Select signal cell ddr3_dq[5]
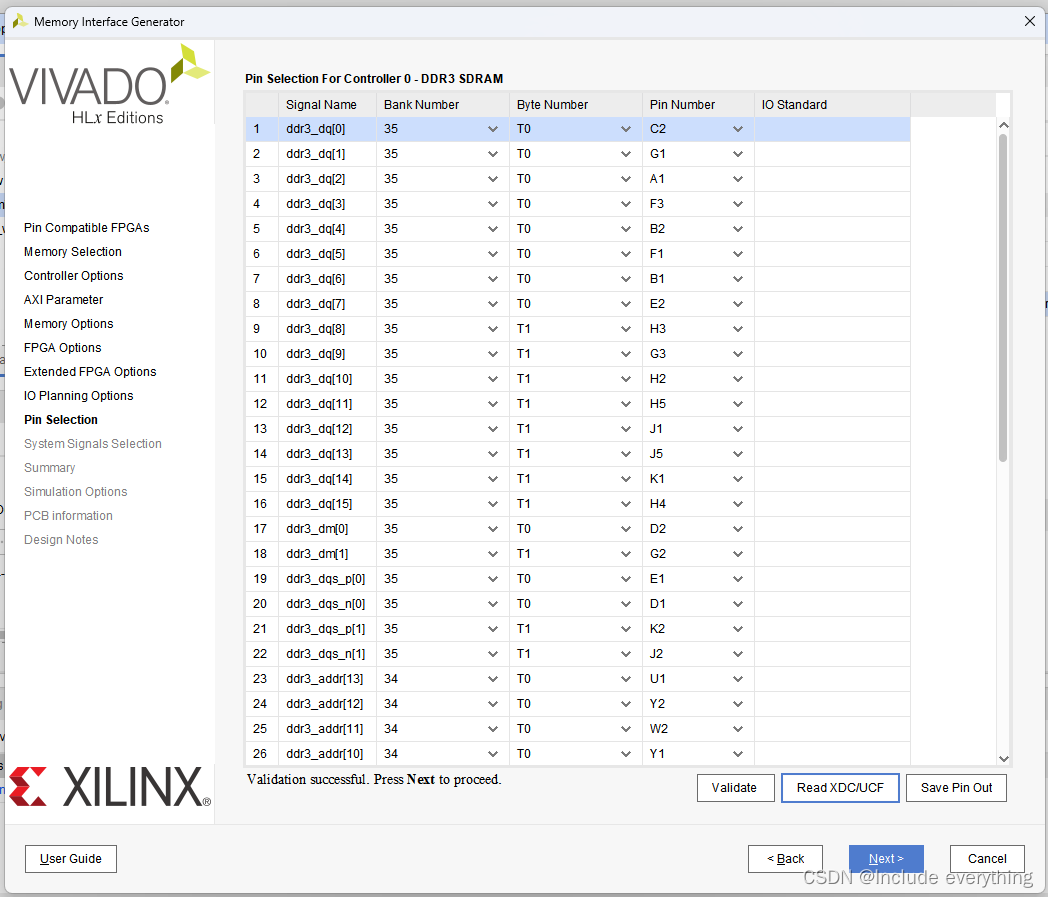 [327, 254]
